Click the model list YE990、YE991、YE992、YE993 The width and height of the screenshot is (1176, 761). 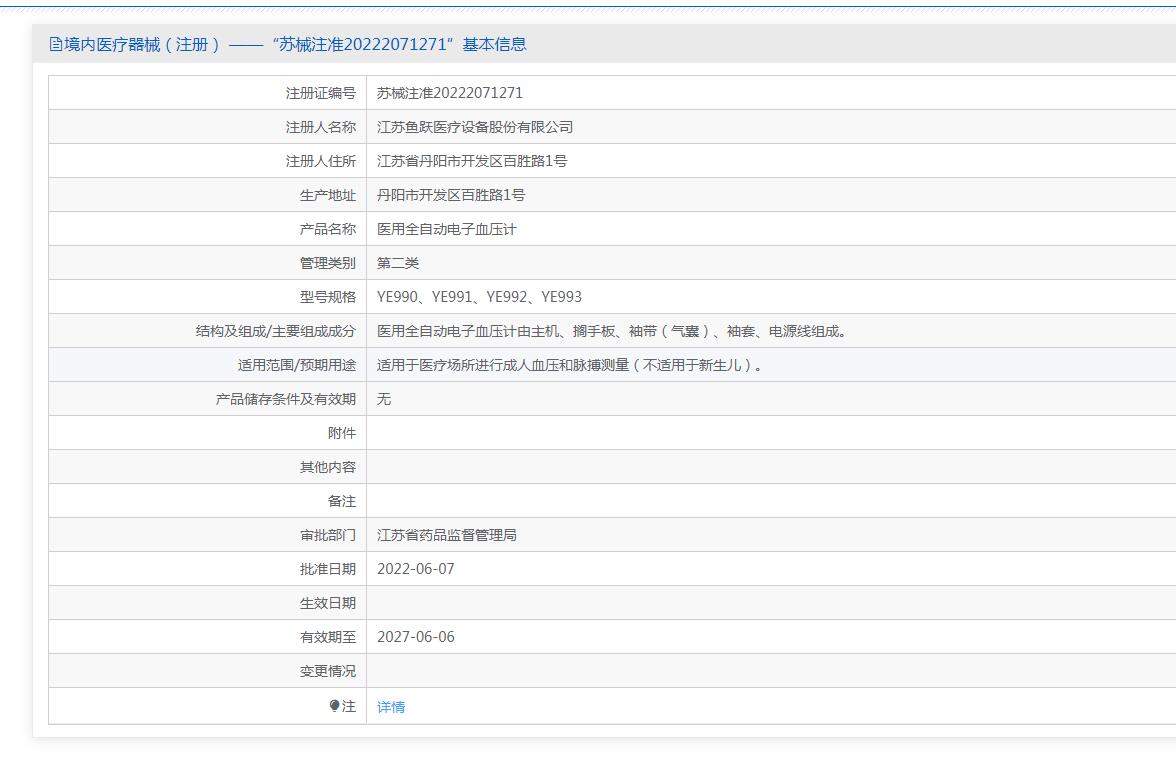coord(479,297)
